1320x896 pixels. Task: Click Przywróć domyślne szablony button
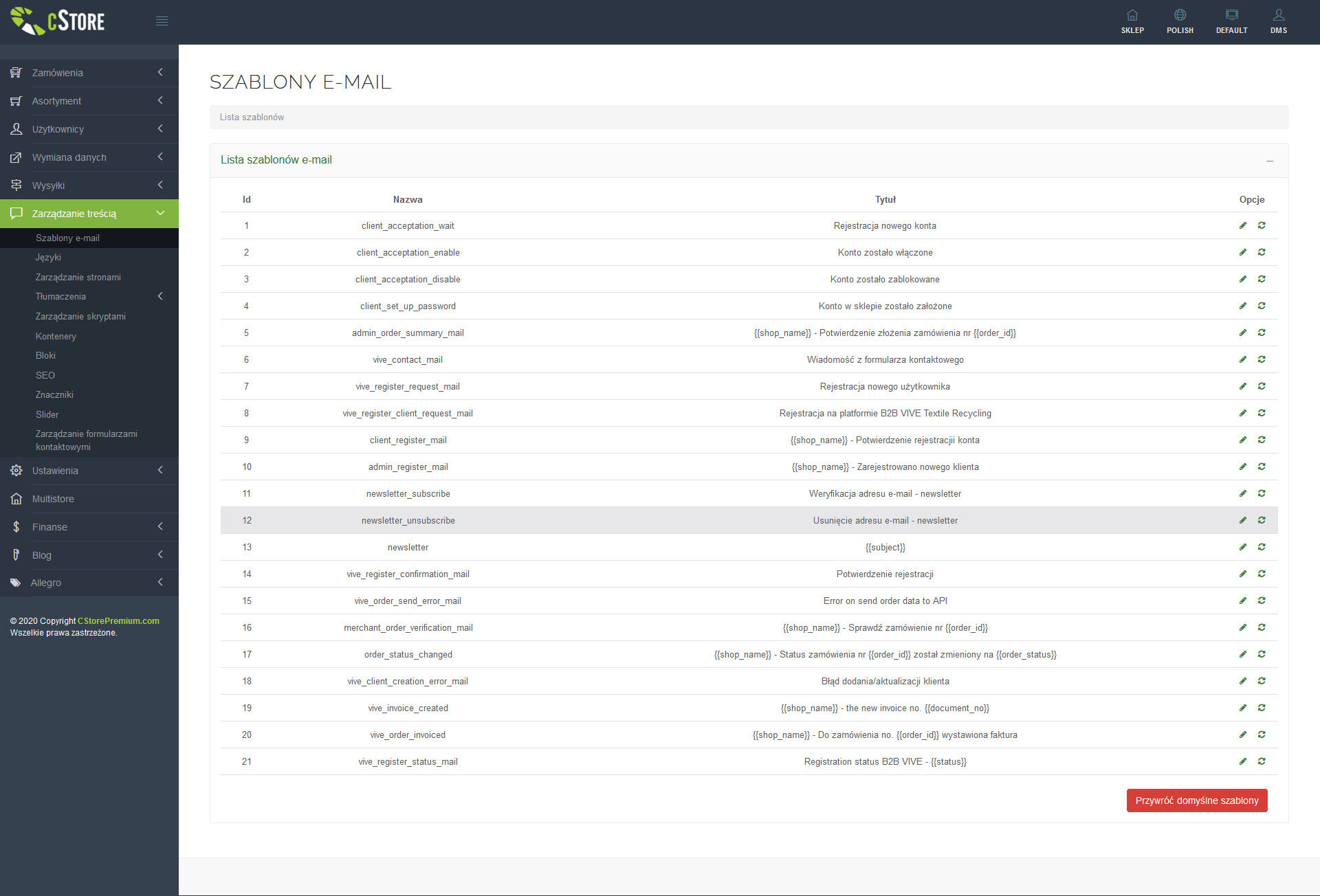point(1196,800)
